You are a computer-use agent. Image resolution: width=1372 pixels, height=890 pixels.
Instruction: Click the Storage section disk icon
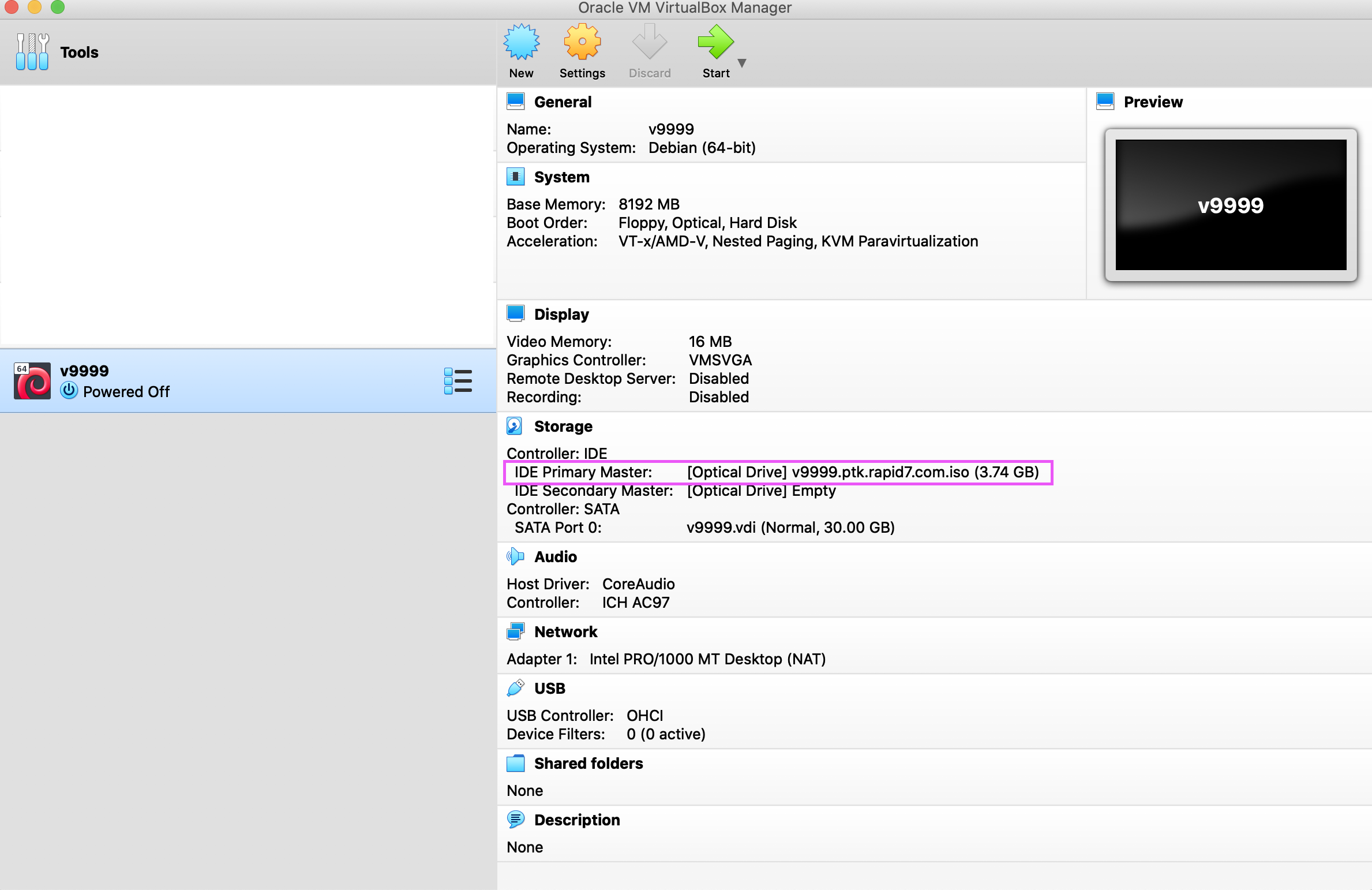point(515,427)
